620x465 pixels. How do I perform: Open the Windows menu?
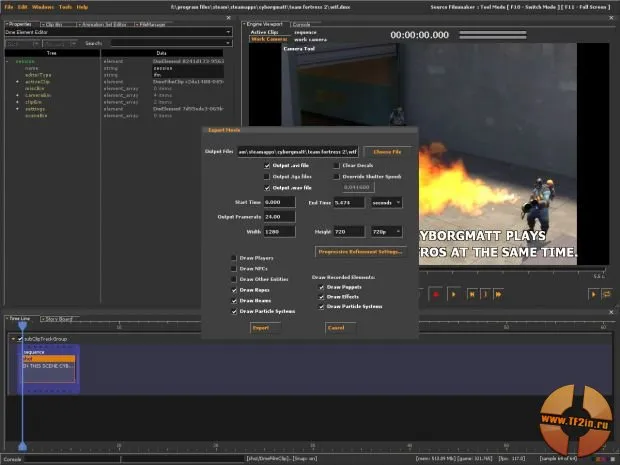[43, 7]
